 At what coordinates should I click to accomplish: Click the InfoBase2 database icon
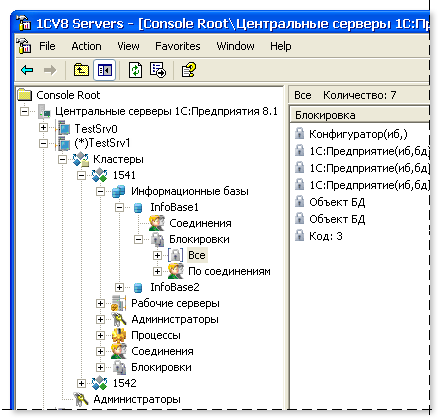click(x=138, y=288)
